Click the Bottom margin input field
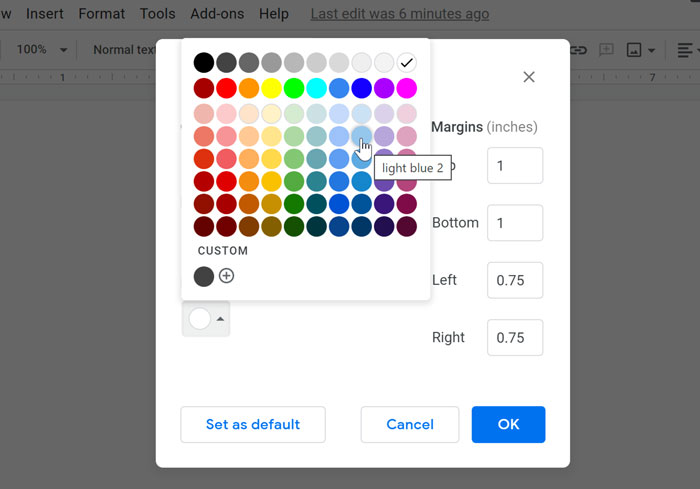 point(515,223)
